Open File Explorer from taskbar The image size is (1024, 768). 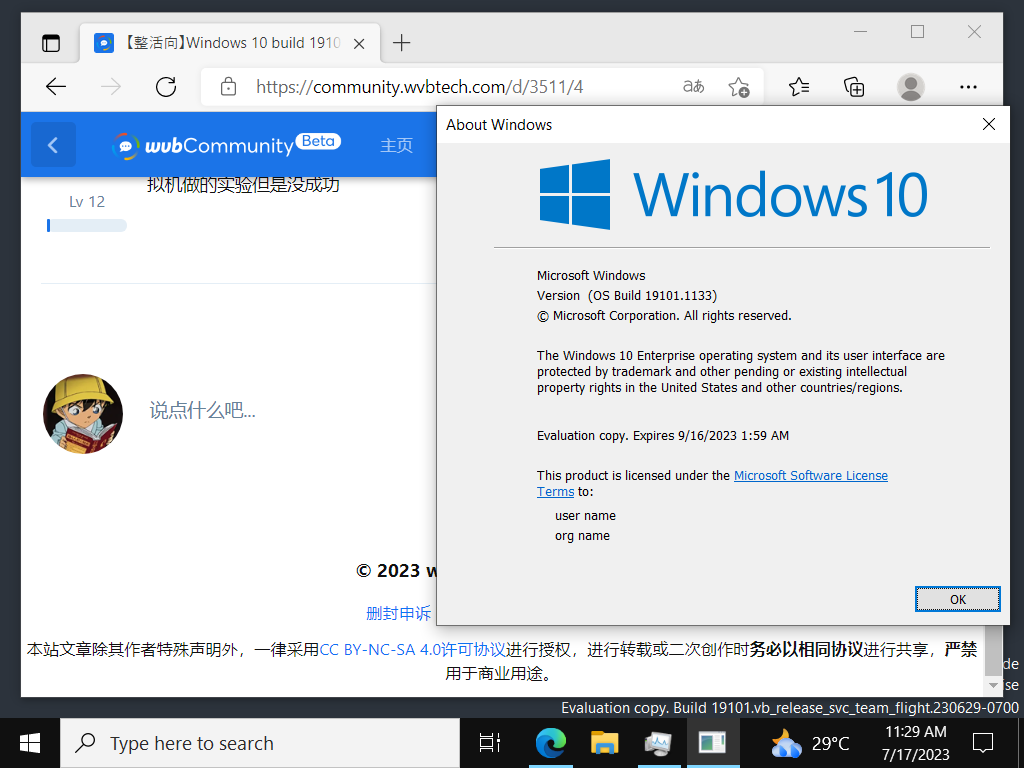click(x=604, y=743)
